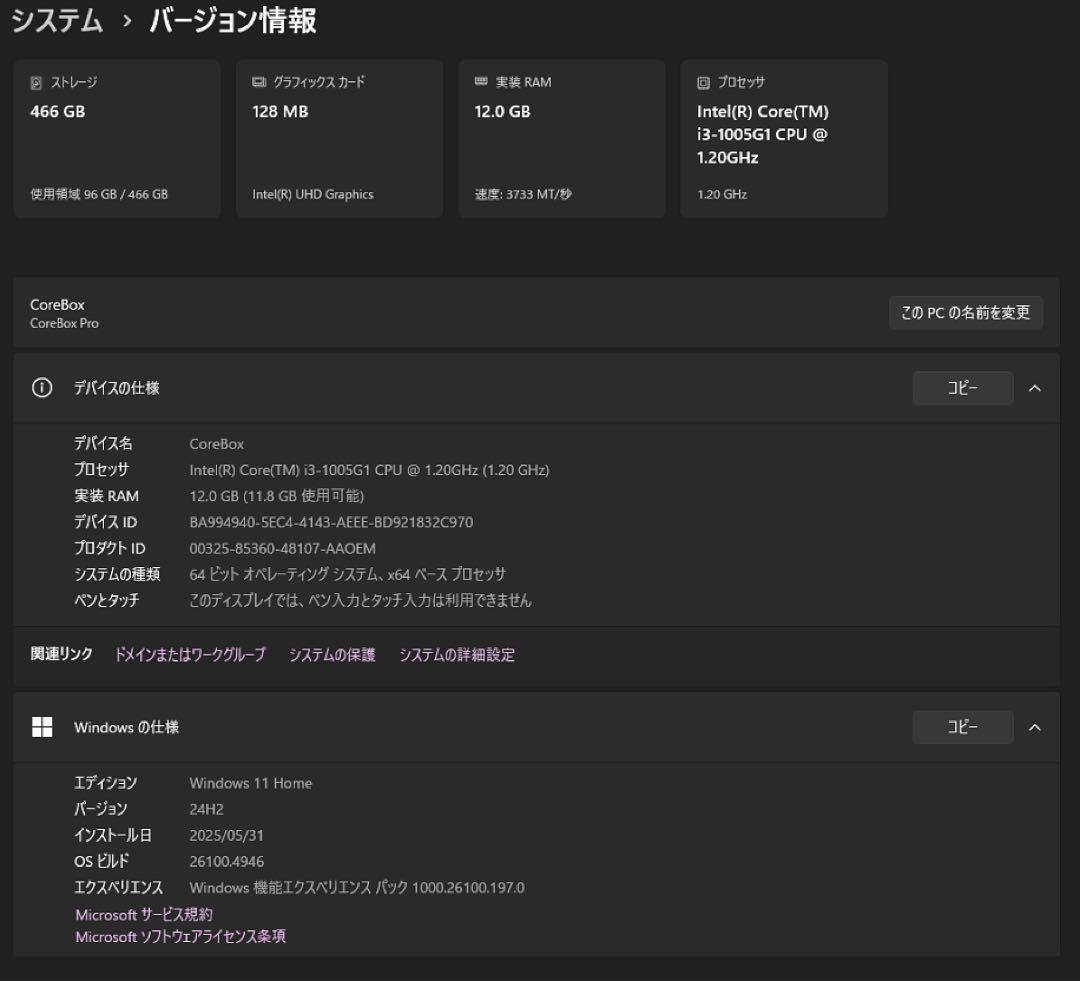Image resolution: width=1080 pixels, height=981 pixels.
Task: Select the バージョン情報 breadcrumb label
Action: 233,21
